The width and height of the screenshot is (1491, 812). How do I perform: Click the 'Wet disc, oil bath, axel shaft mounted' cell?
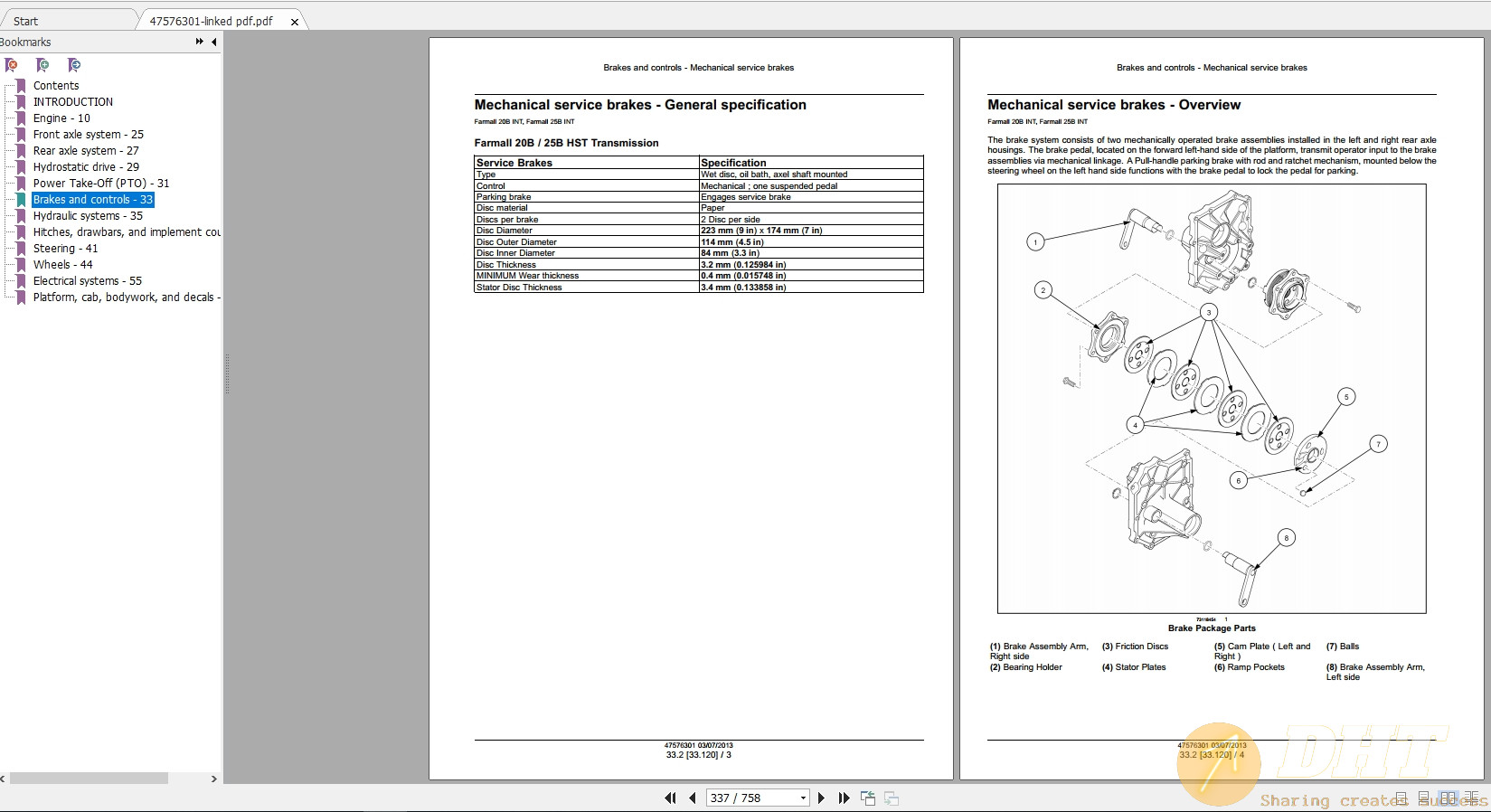(774, 175)
